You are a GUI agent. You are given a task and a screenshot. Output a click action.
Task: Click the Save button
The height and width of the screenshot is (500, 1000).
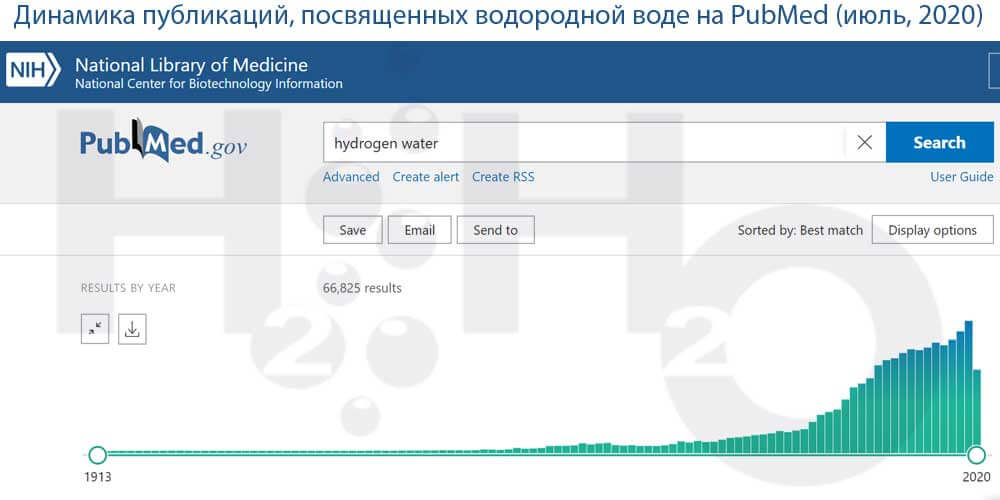(x=353, y=230)
